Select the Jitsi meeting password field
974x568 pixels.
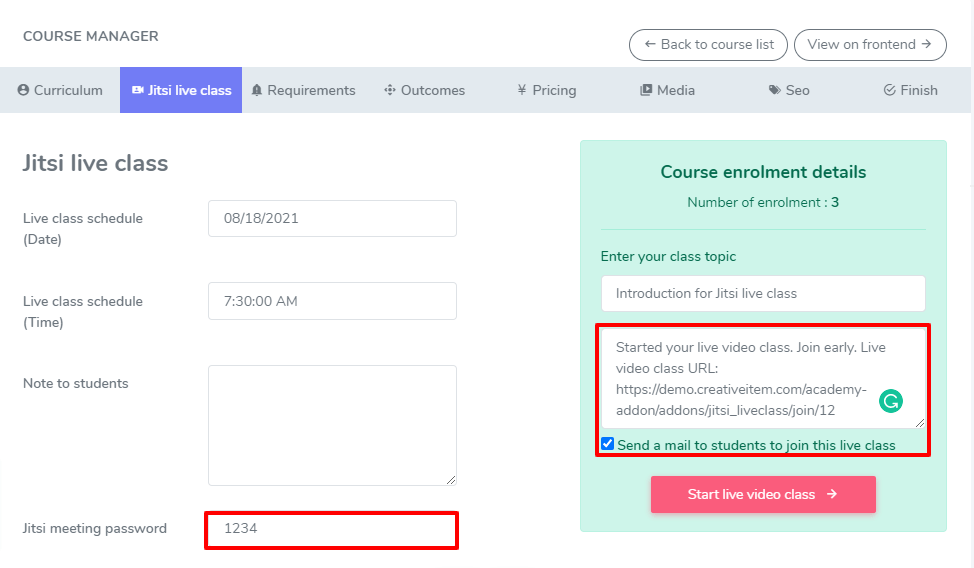pyautogui.click(x=332, y=529)
